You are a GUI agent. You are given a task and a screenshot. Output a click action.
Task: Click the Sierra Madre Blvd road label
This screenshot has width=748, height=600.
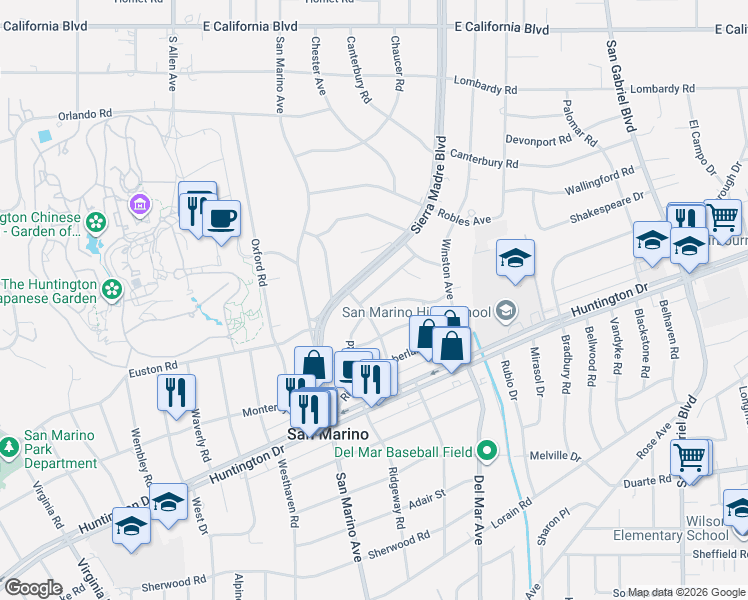428,185
